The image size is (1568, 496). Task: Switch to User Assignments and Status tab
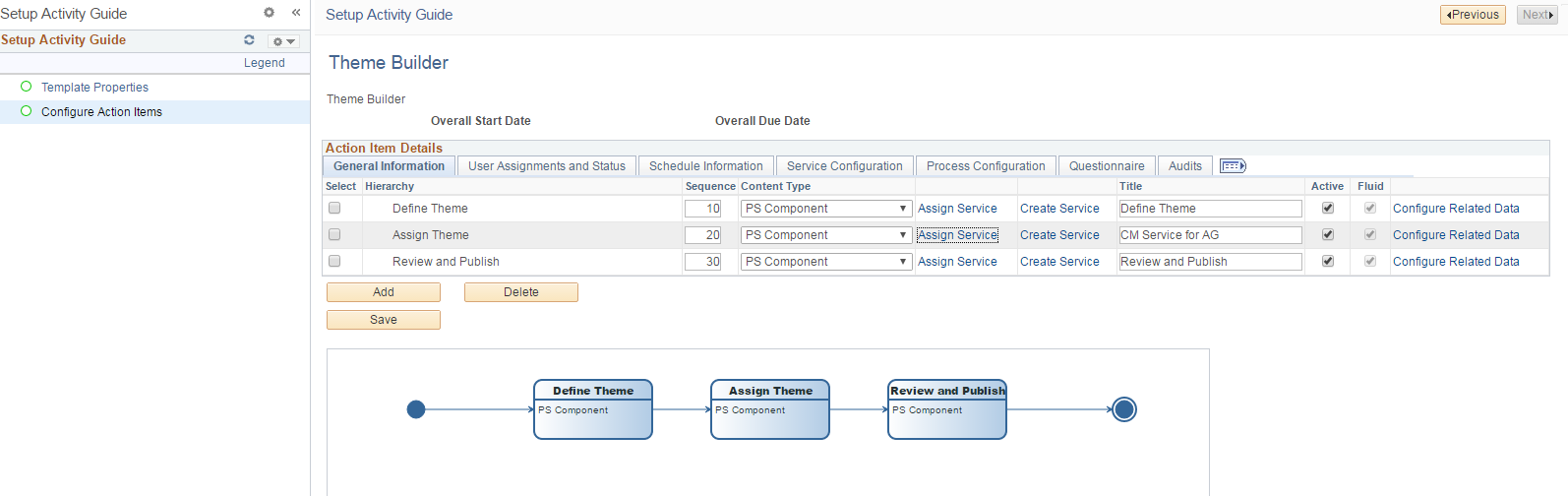pyautogui.click(x=547, y=166)
